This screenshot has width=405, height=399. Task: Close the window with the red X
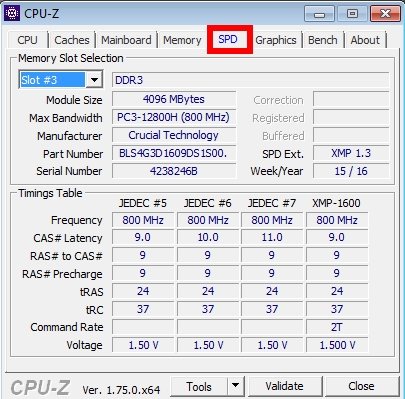[385, 14]
